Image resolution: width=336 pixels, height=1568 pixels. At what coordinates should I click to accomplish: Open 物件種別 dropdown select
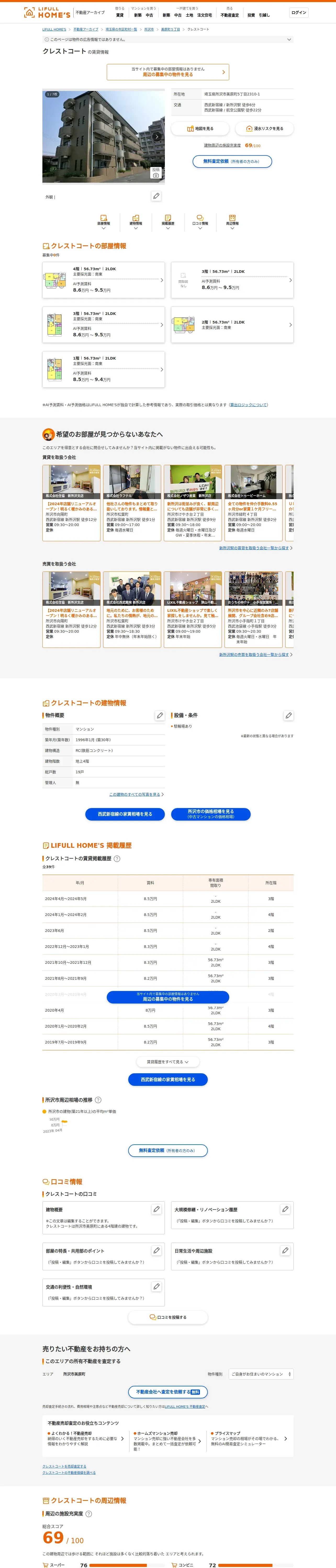click(261, 1374)
